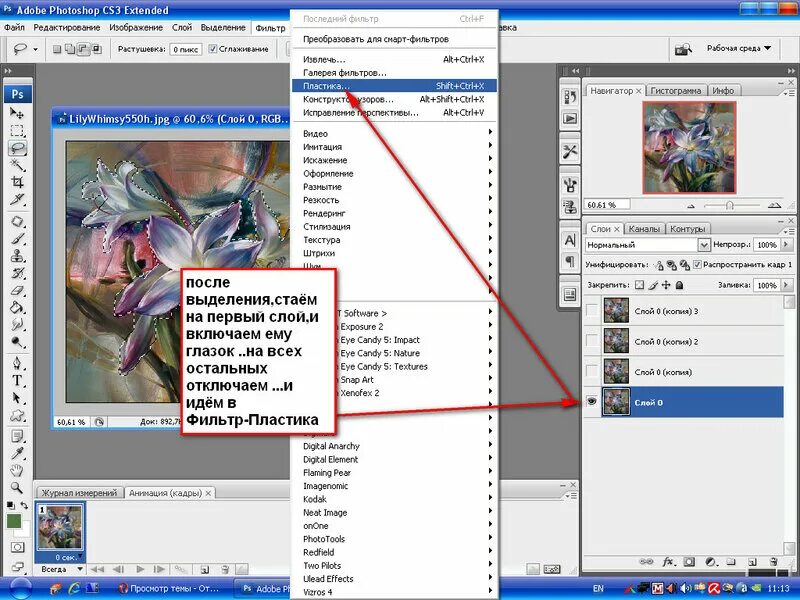The height and width of the screenshot is (600, 800).
Task: Open lasso tool preset picker arrow
Action: click(x=35, y=49)
